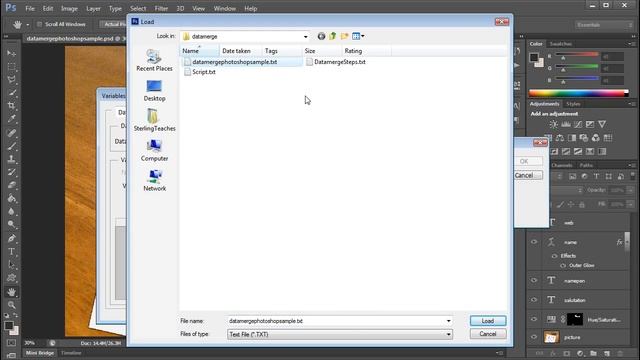
Task: Select the Healing Brush tool
Action: point(11,133)
